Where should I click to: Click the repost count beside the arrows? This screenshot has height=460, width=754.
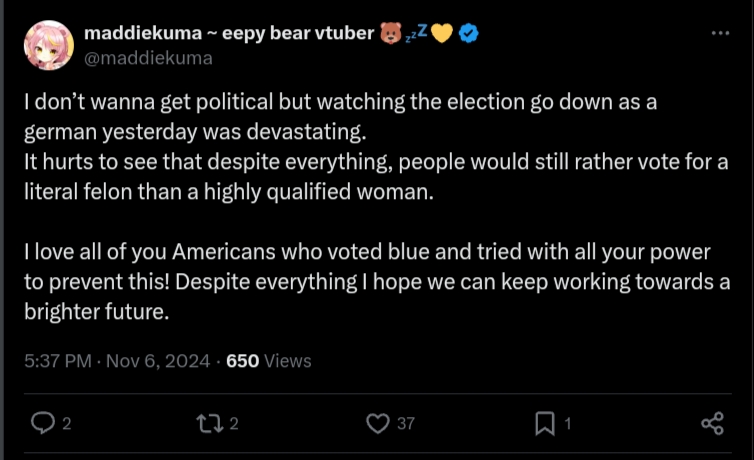[x=234, y=424]
